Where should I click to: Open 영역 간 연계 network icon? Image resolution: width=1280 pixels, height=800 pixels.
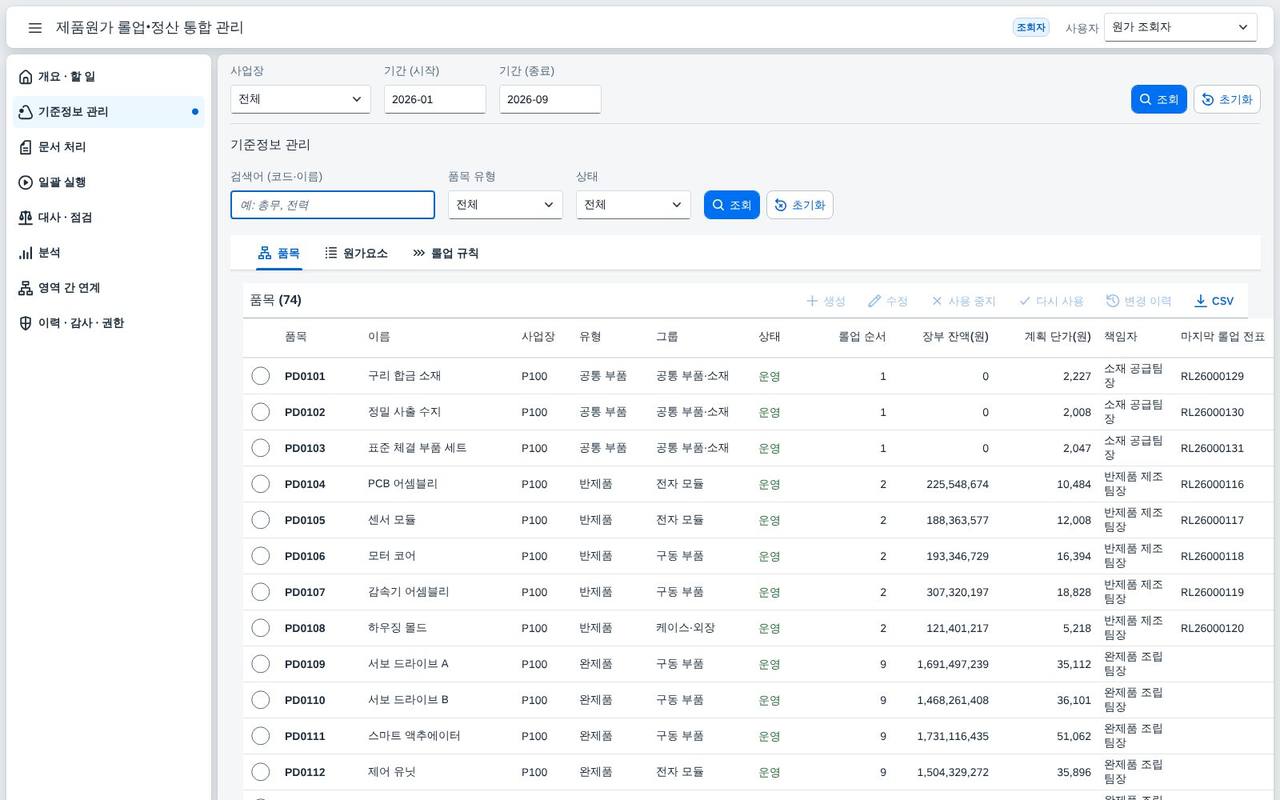pyautogui.click(x=26, y=288)
